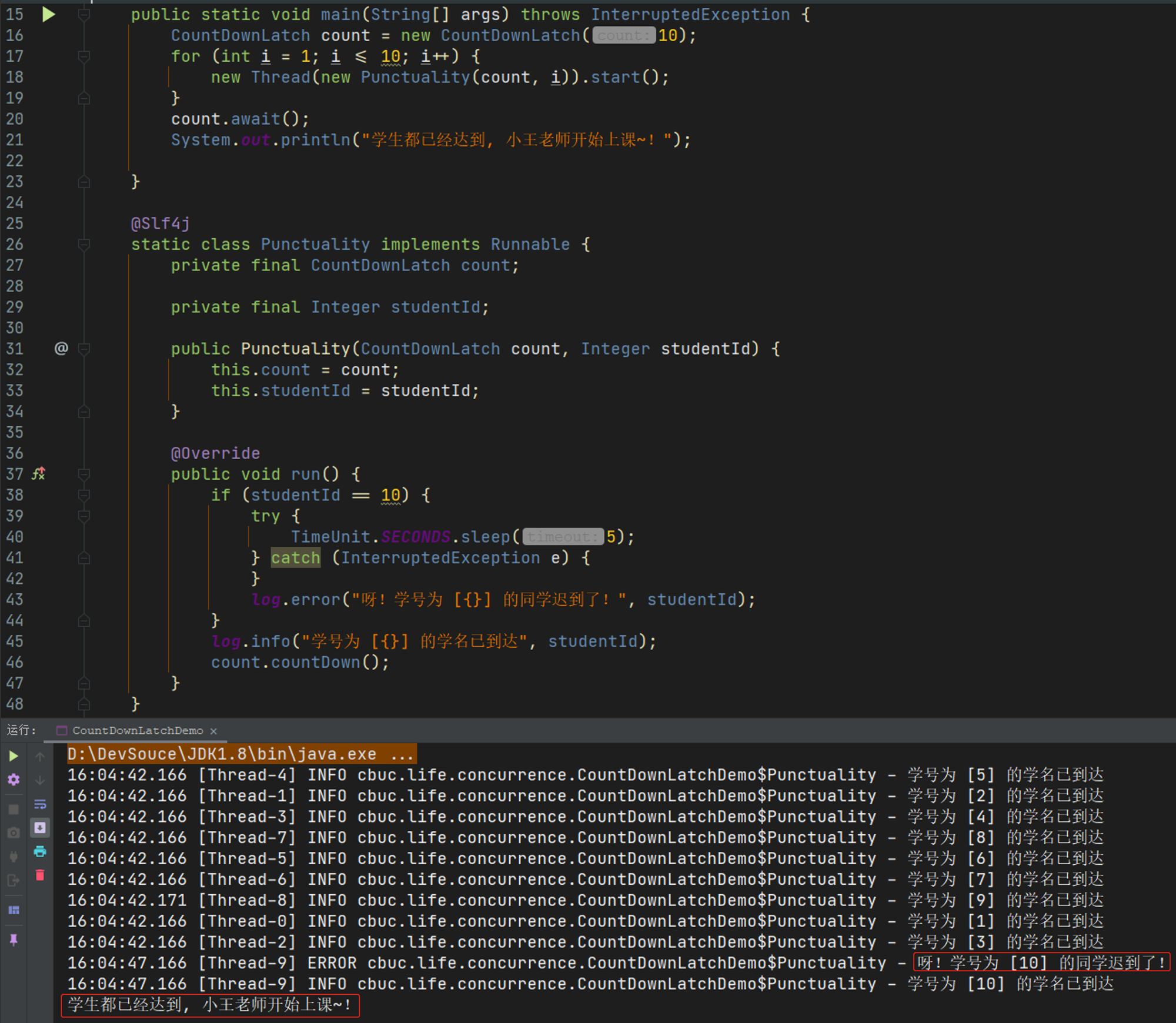Screen dimensions: 1176x1023
Task: Click the run configuration icon beside the CountDownLatchDemo tab
Action: [62, 731]
